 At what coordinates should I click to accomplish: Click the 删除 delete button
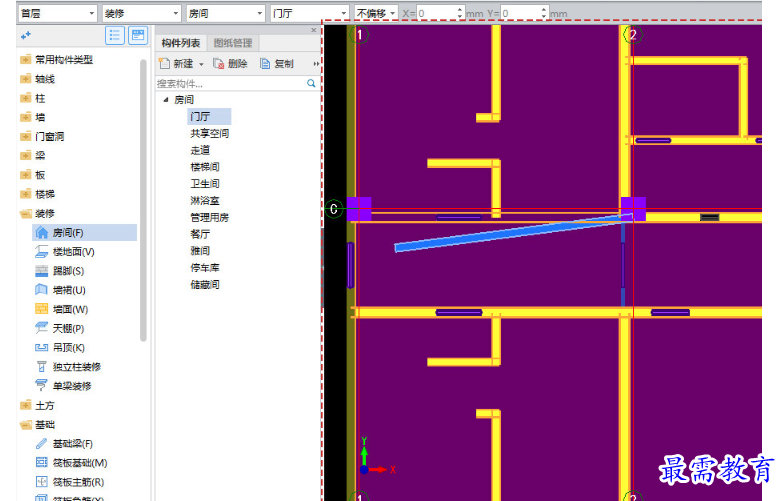pyautogui.click(x=230, y=63)
